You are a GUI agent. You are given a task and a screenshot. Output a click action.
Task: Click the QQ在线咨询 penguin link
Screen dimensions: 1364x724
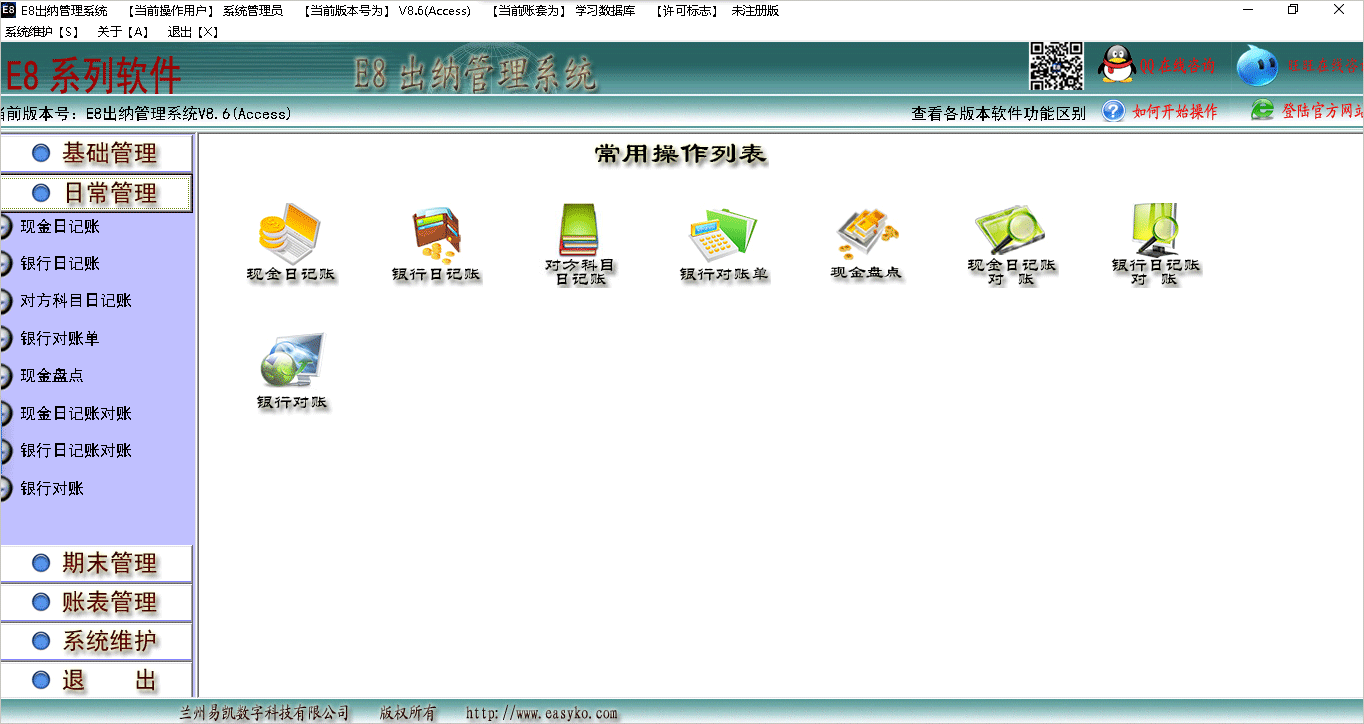[1157, 66]
